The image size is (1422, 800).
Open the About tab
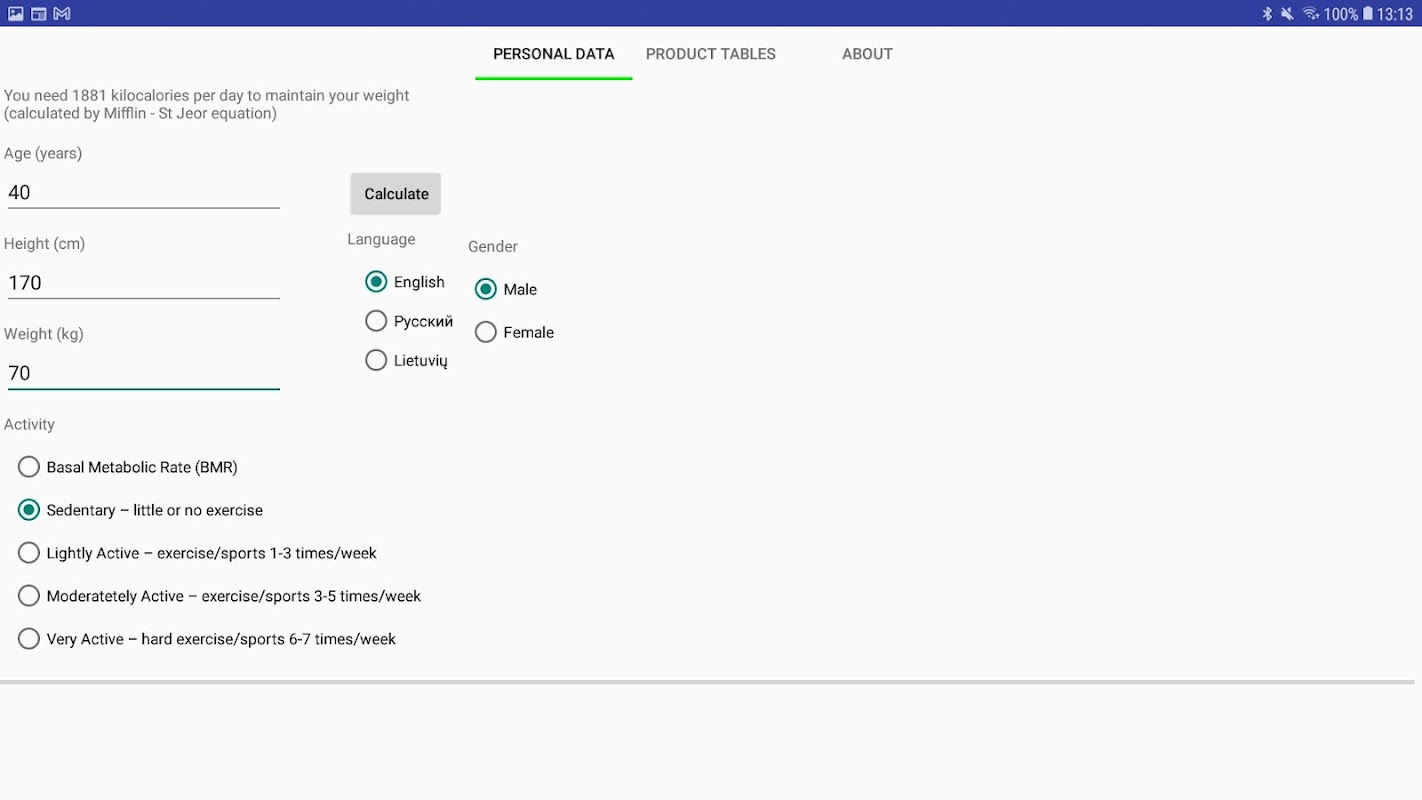867,54
